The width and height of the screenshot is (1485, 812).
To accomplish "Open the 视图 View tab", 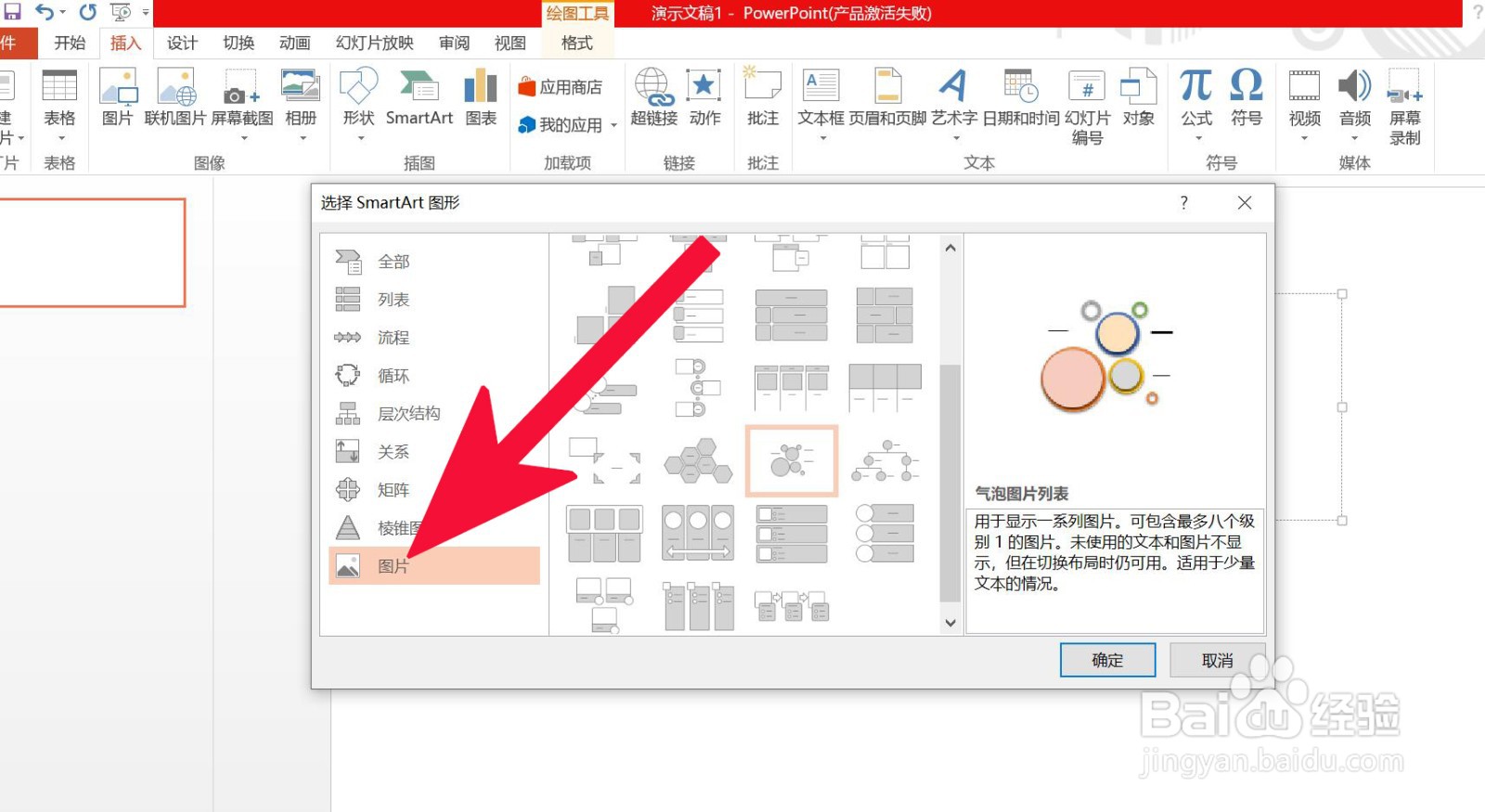I will (510, 43).
